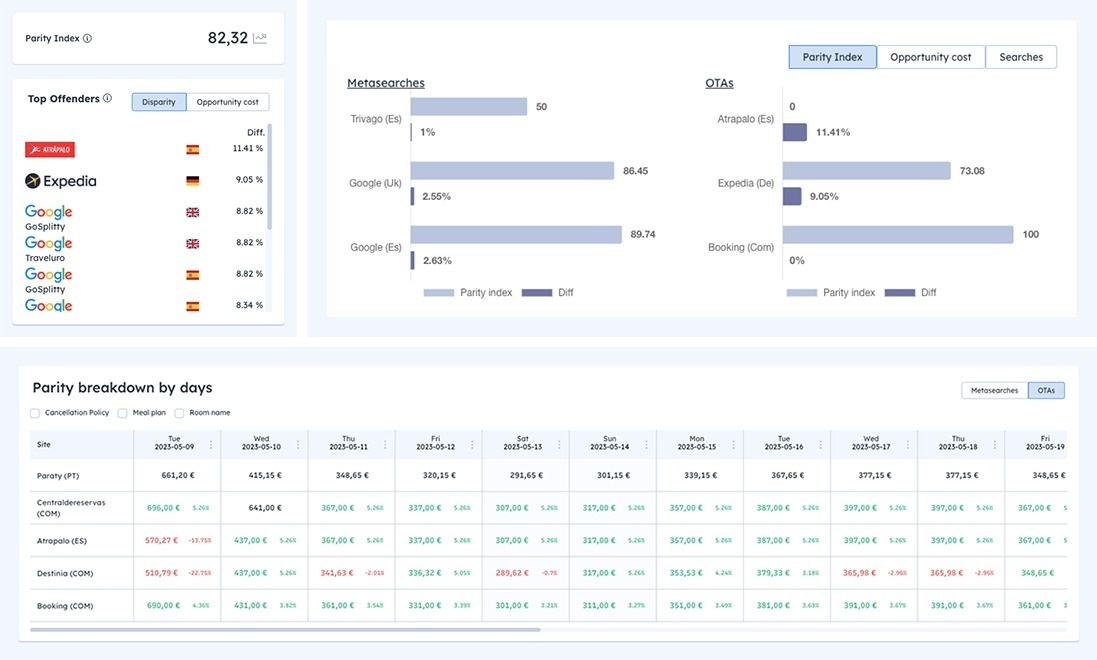Viewport: 1097px width, 660px height.
Task: Click the Top Offenders vertical scrollbar
Action: point(269,177)
